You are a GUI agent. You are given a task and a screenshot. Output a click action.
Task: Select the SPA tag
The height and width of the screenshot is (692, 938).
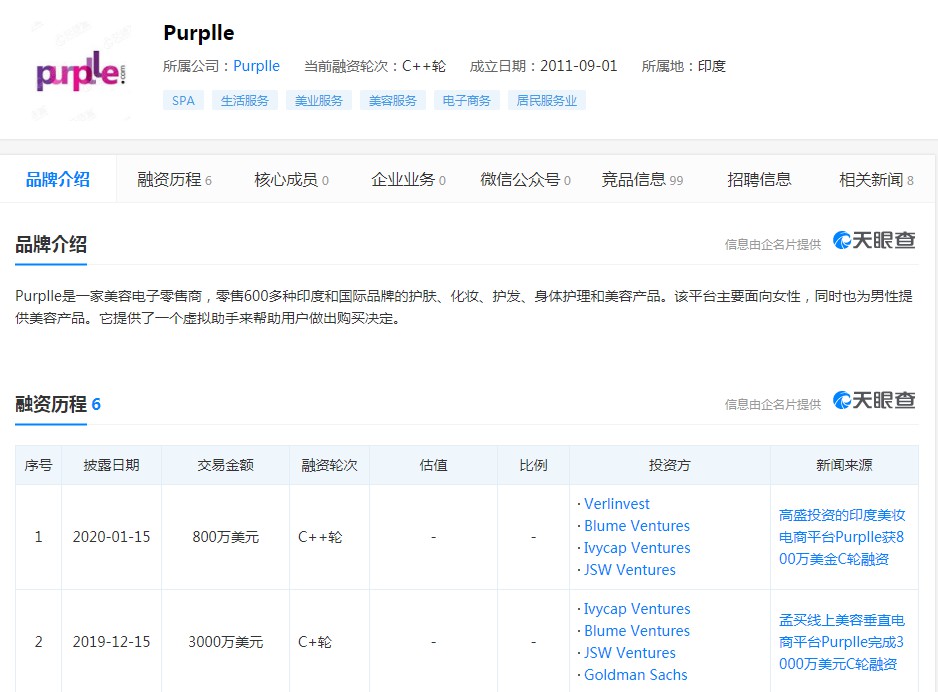click(183, 100)
